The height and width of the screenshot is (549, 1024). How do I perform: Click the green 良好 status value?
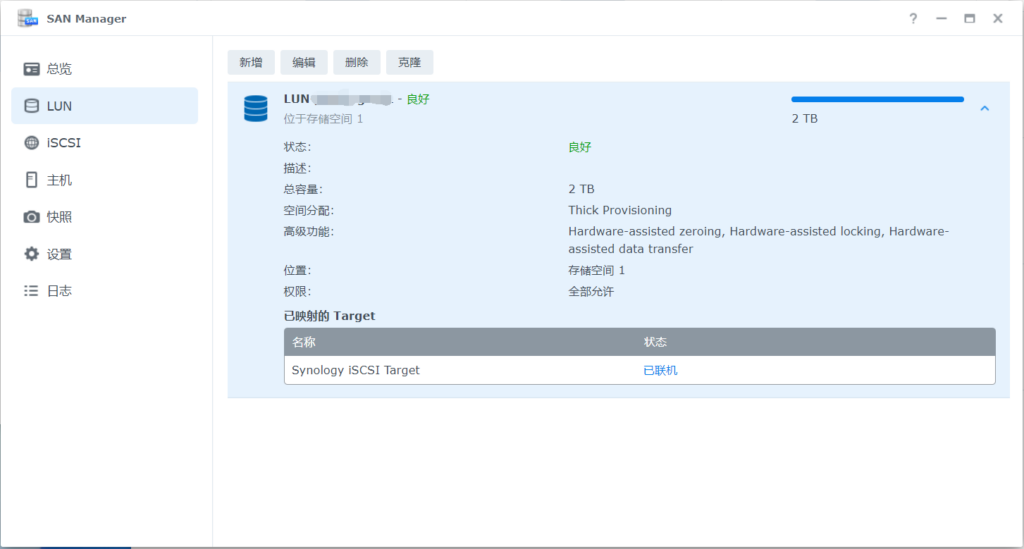coord(579,147)
